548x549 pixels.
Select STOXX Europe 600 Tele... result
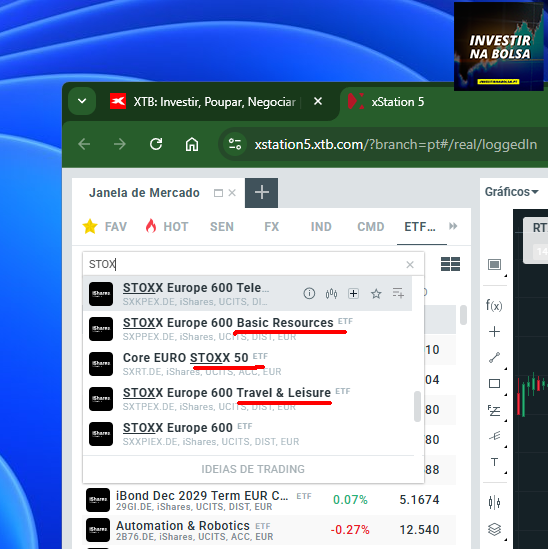pyautogui.click(x=247, y=293)
